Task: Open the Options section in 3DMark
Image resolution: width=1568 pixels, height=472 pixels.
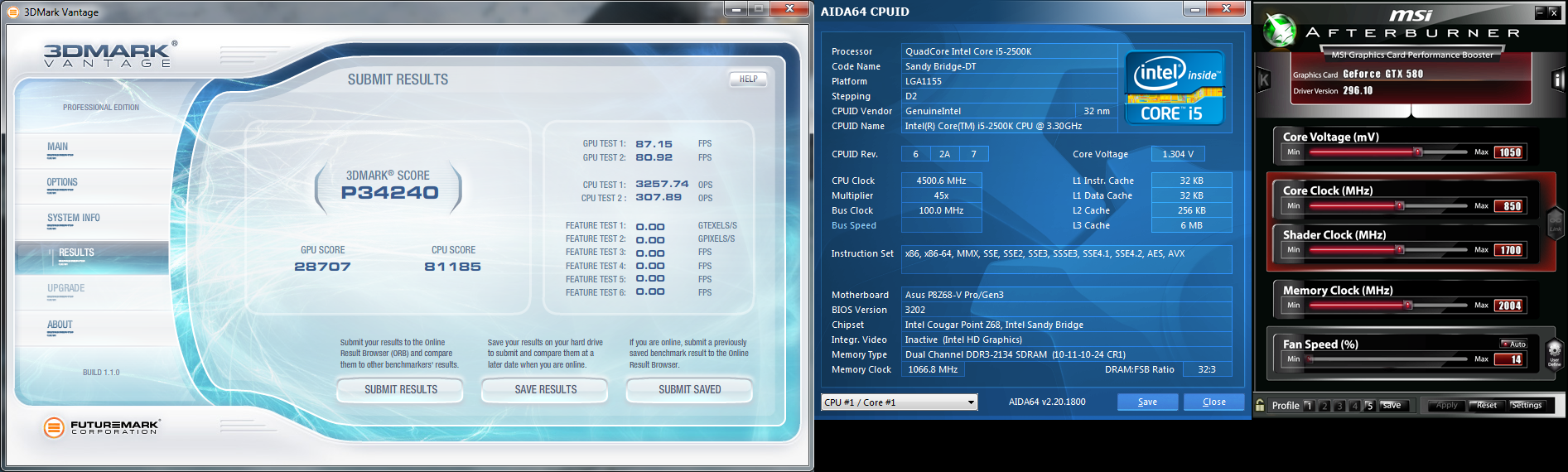Action: point(62,182)
